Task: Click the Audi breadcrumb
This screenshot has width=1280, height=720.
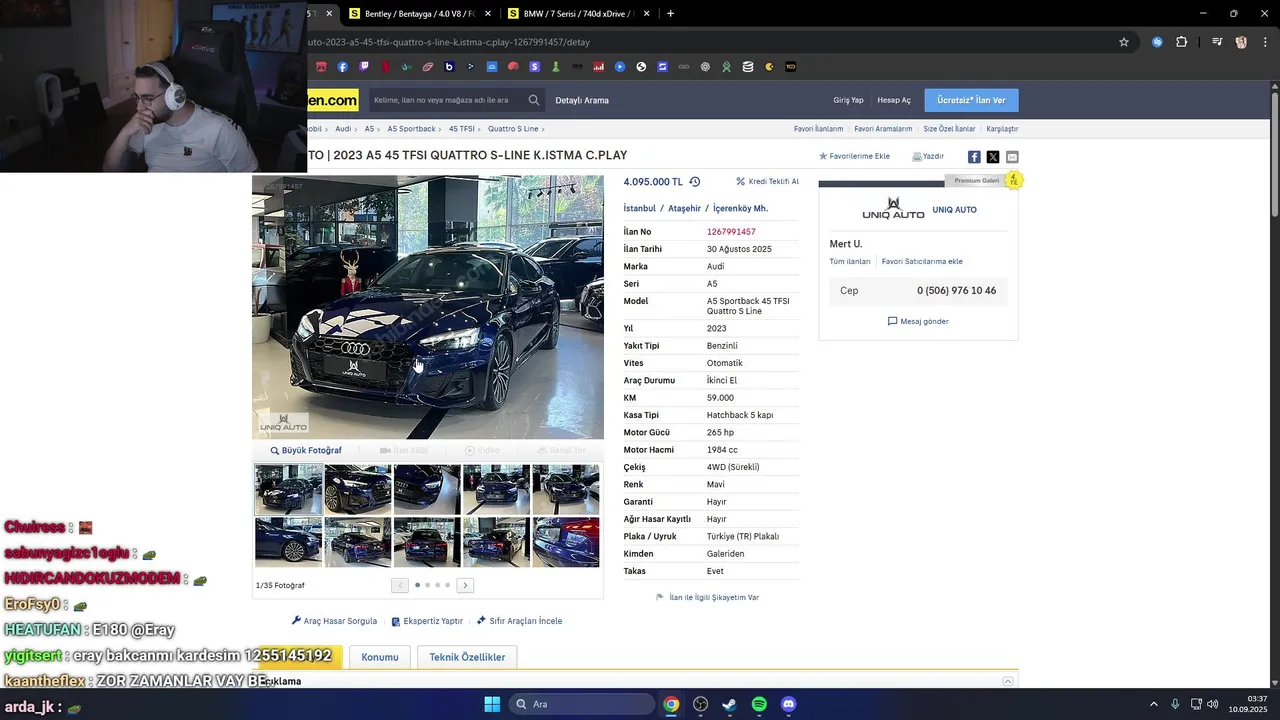Action: [343, 129]
